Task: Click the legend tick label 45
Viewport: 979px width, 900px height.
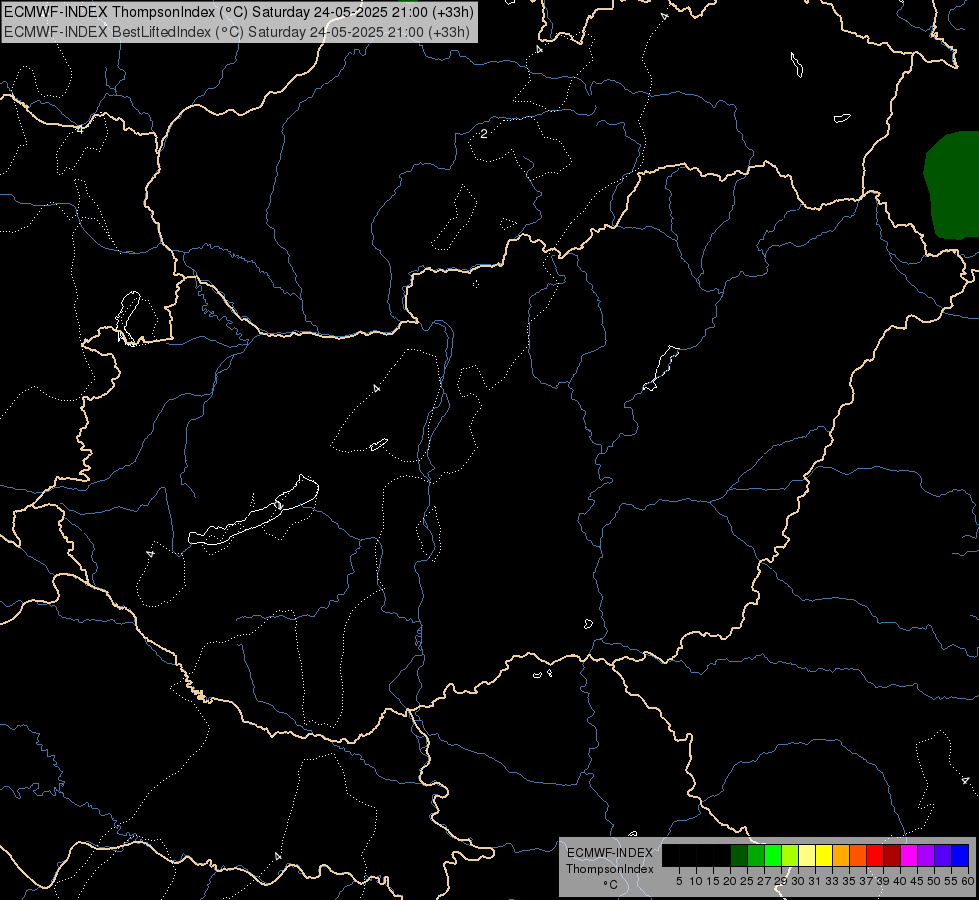Action: (x=917, y=881)
